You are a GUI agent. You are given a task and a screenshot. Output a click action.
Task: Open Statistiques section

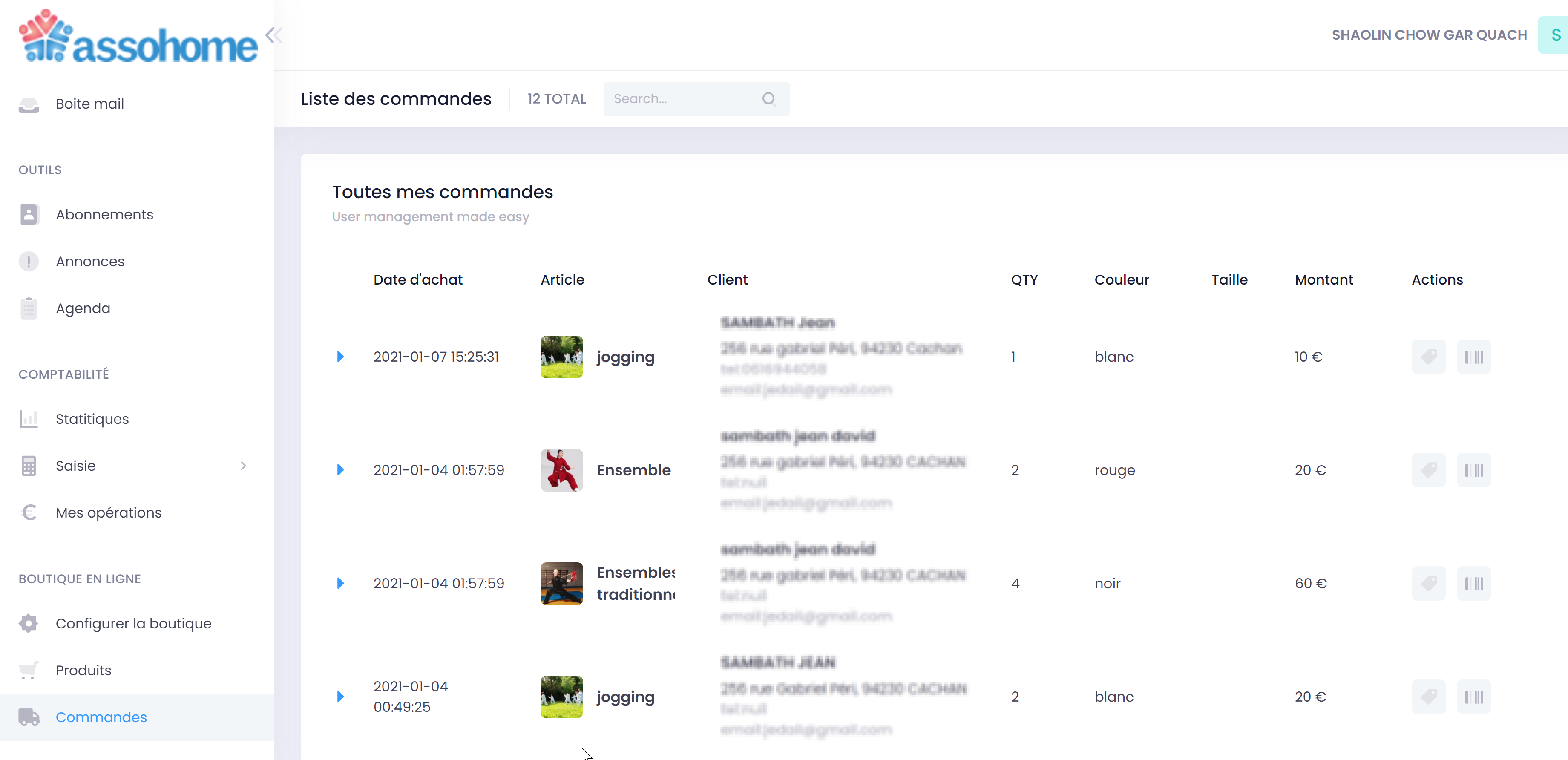click(92, 418)
